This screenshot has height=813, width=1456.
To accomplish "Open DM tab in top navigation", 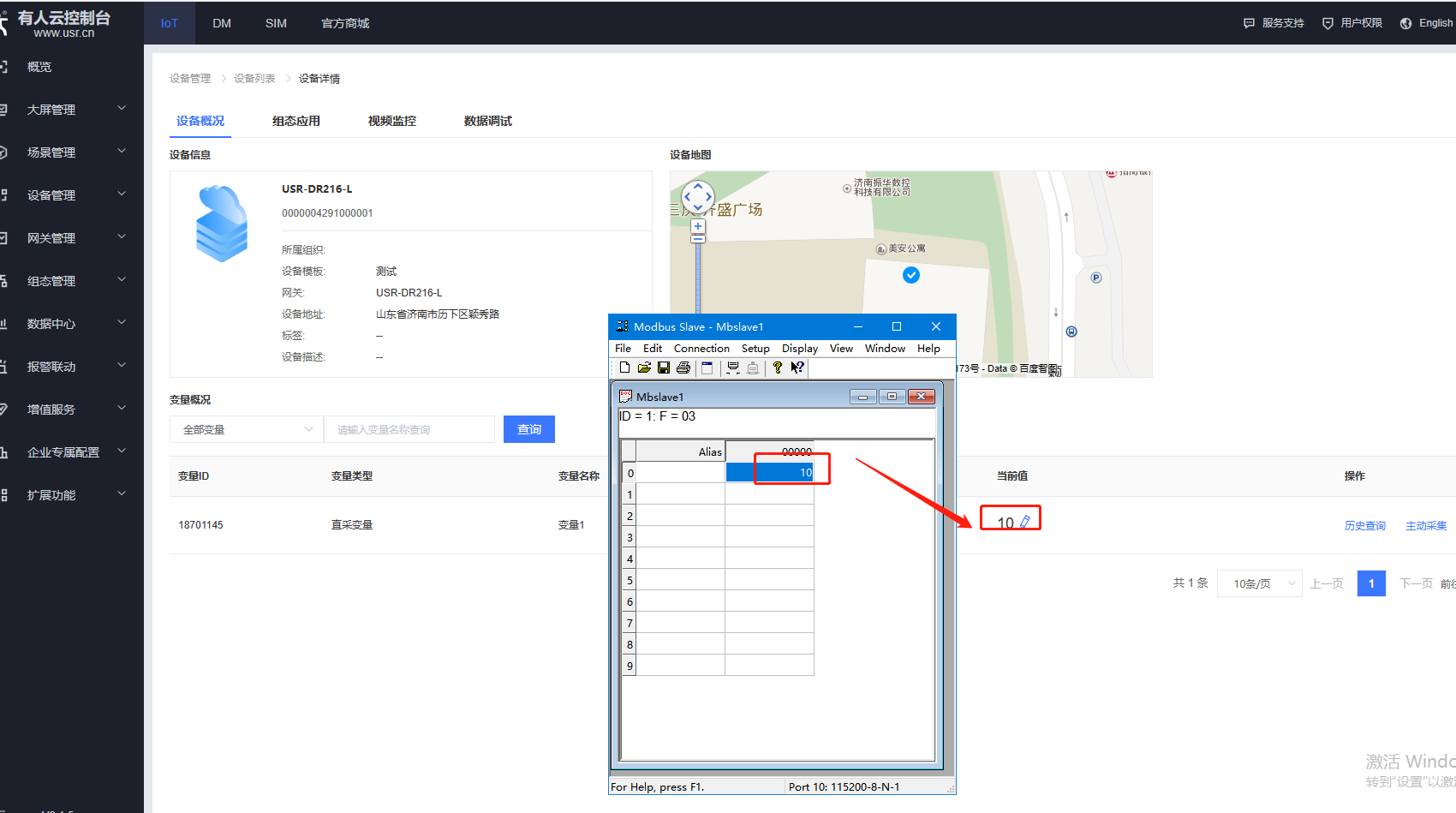I will pyautogui.click(x=222, y=23).
